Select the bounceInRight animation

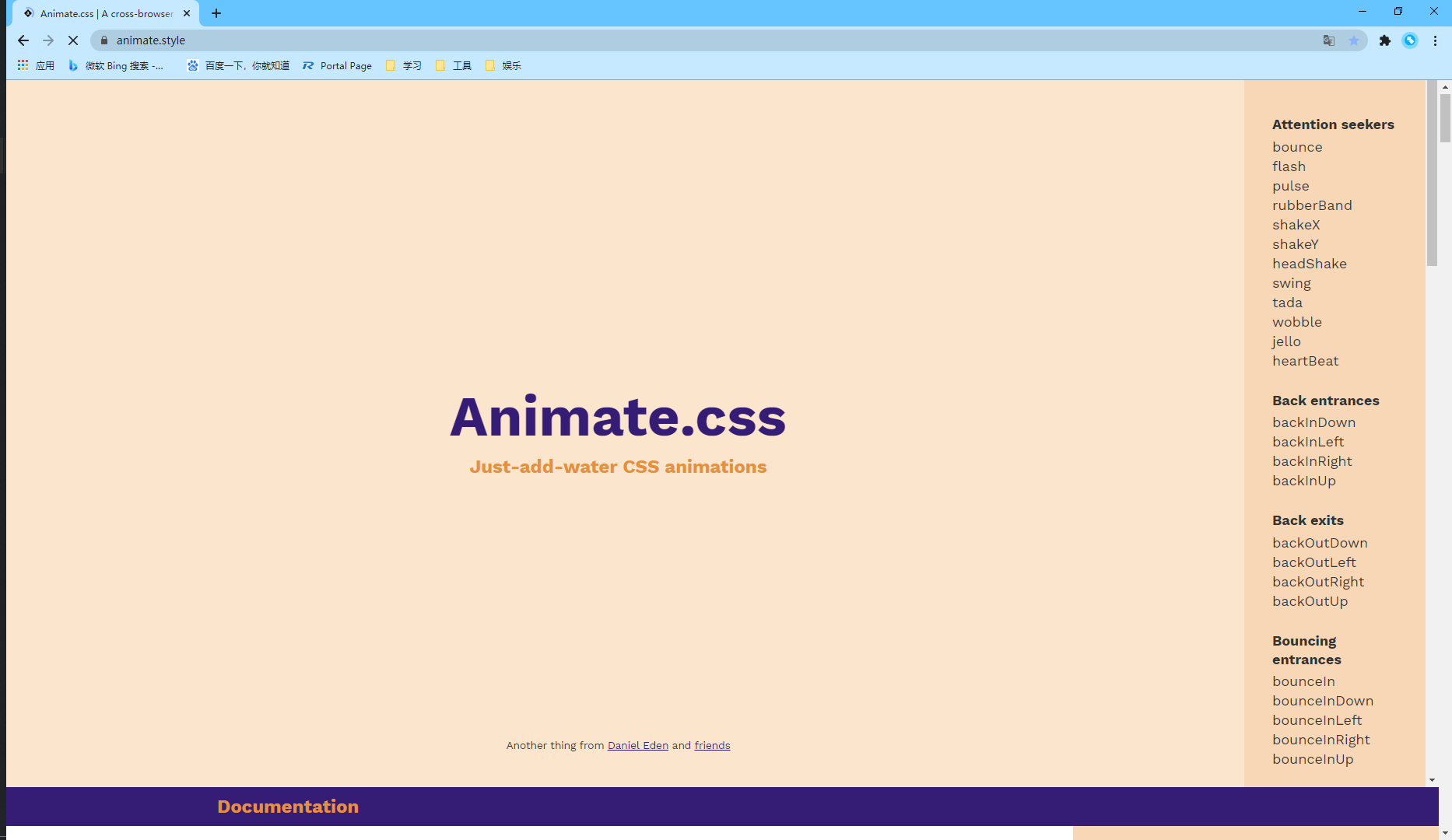(x=1321, y=740)
